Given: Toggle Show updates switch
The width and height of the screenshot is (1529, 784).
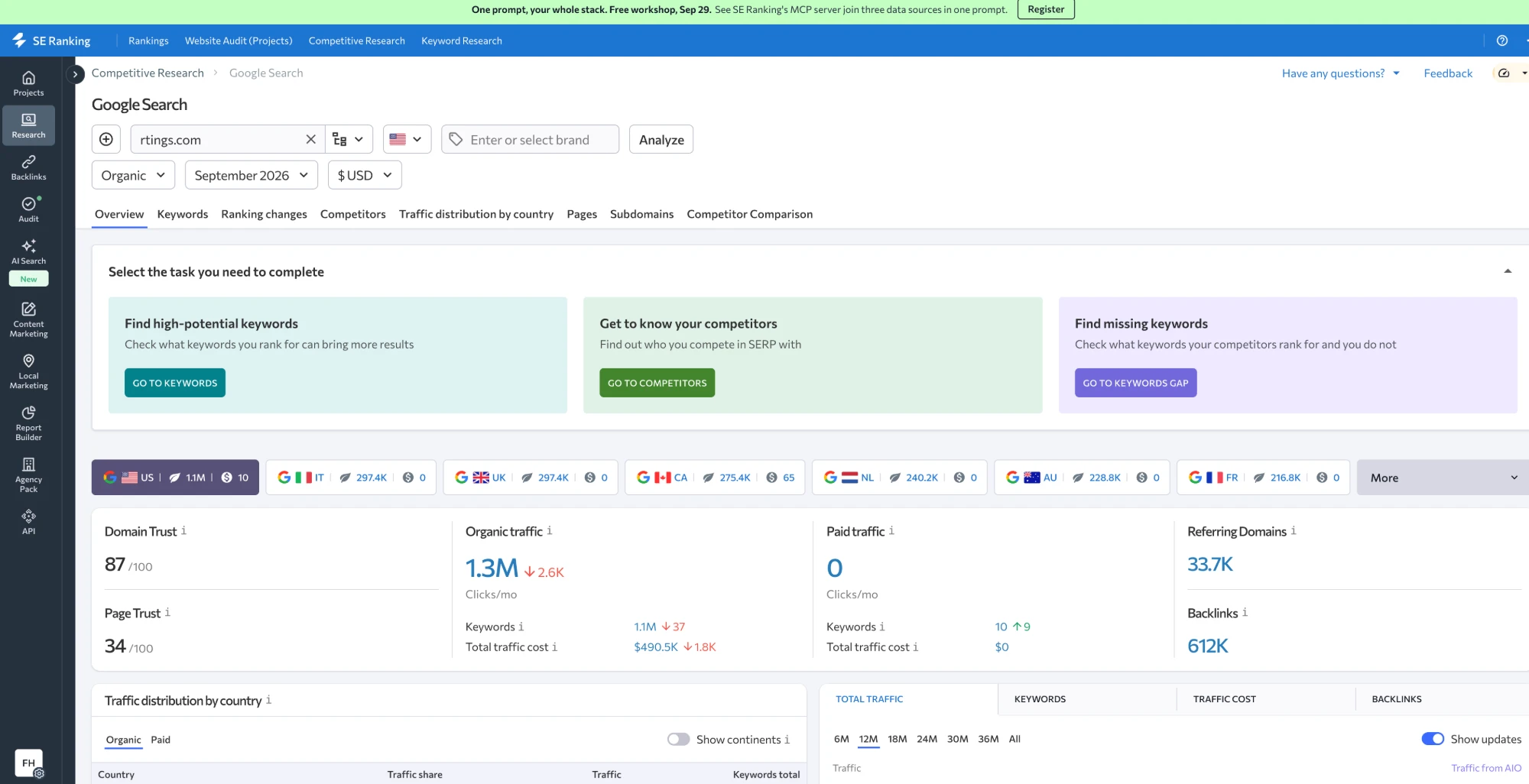Looking at the screenshot, I should tap(1433, 739).
